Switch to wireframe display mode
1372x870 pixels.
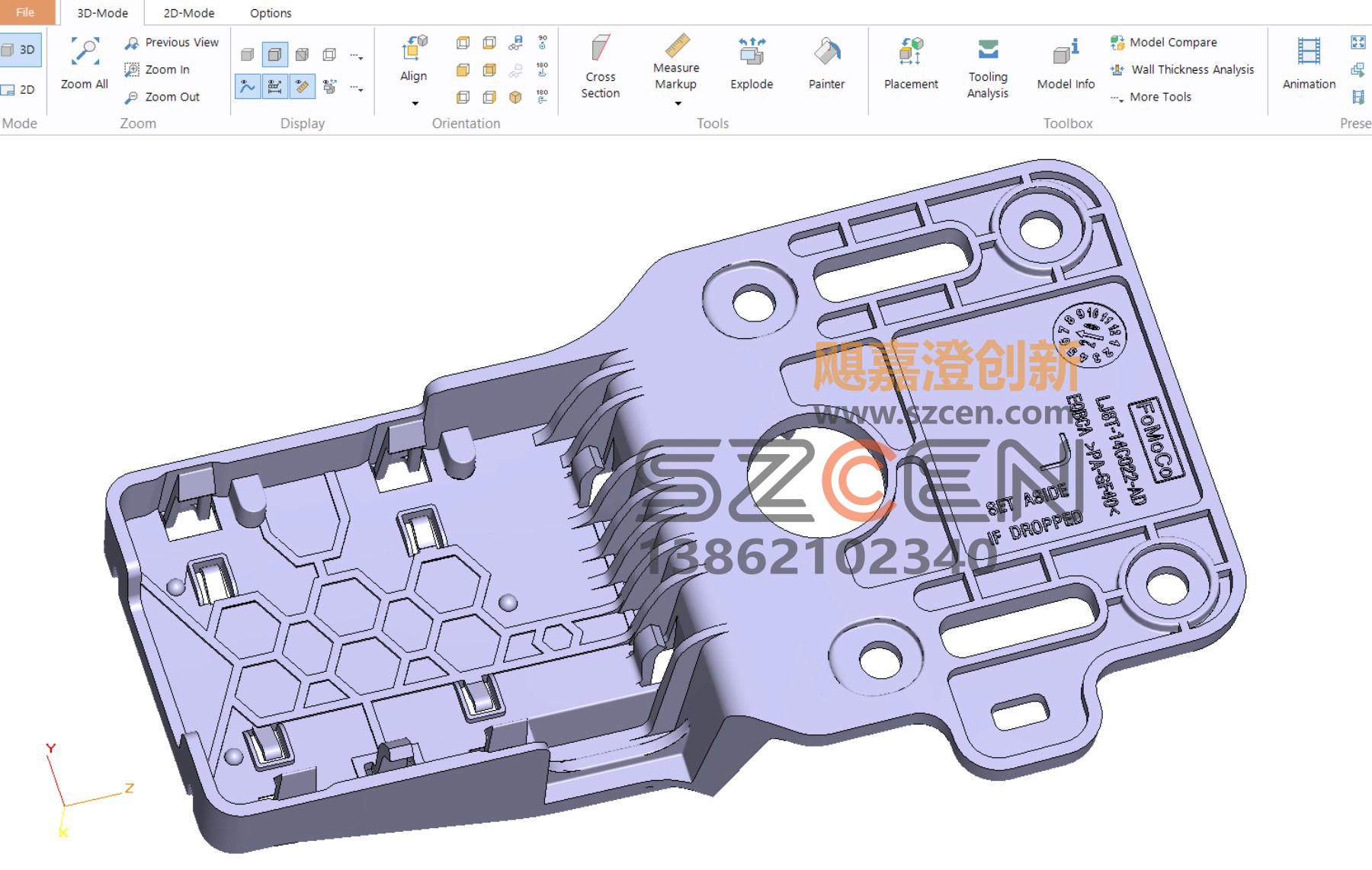(x=329, y=55)
